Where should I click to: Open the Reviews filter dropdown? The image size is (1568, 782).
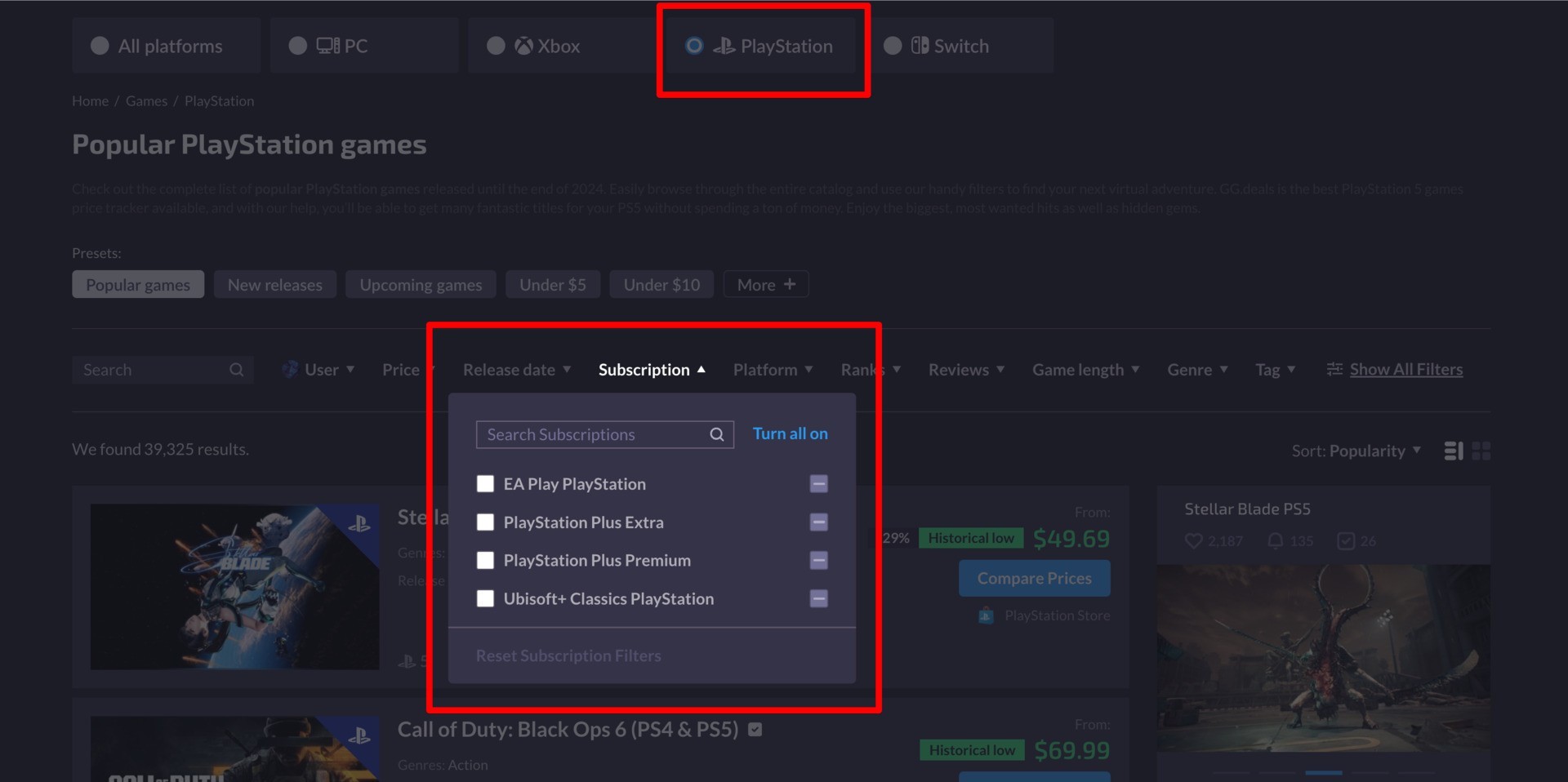tap(966, 370)
